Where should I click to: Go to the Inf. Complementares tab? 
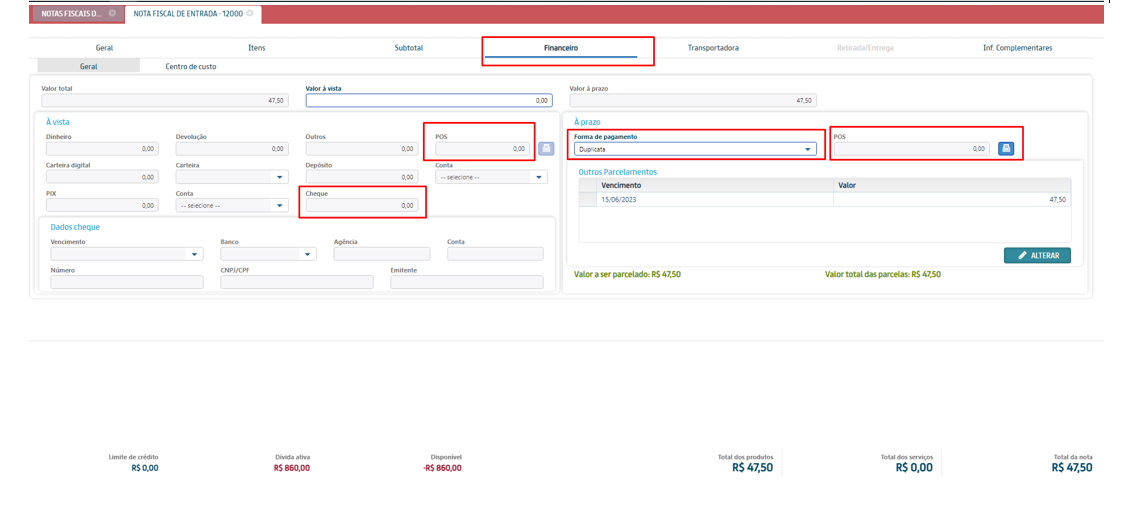pyautogui.click(x=1010, y=48)
